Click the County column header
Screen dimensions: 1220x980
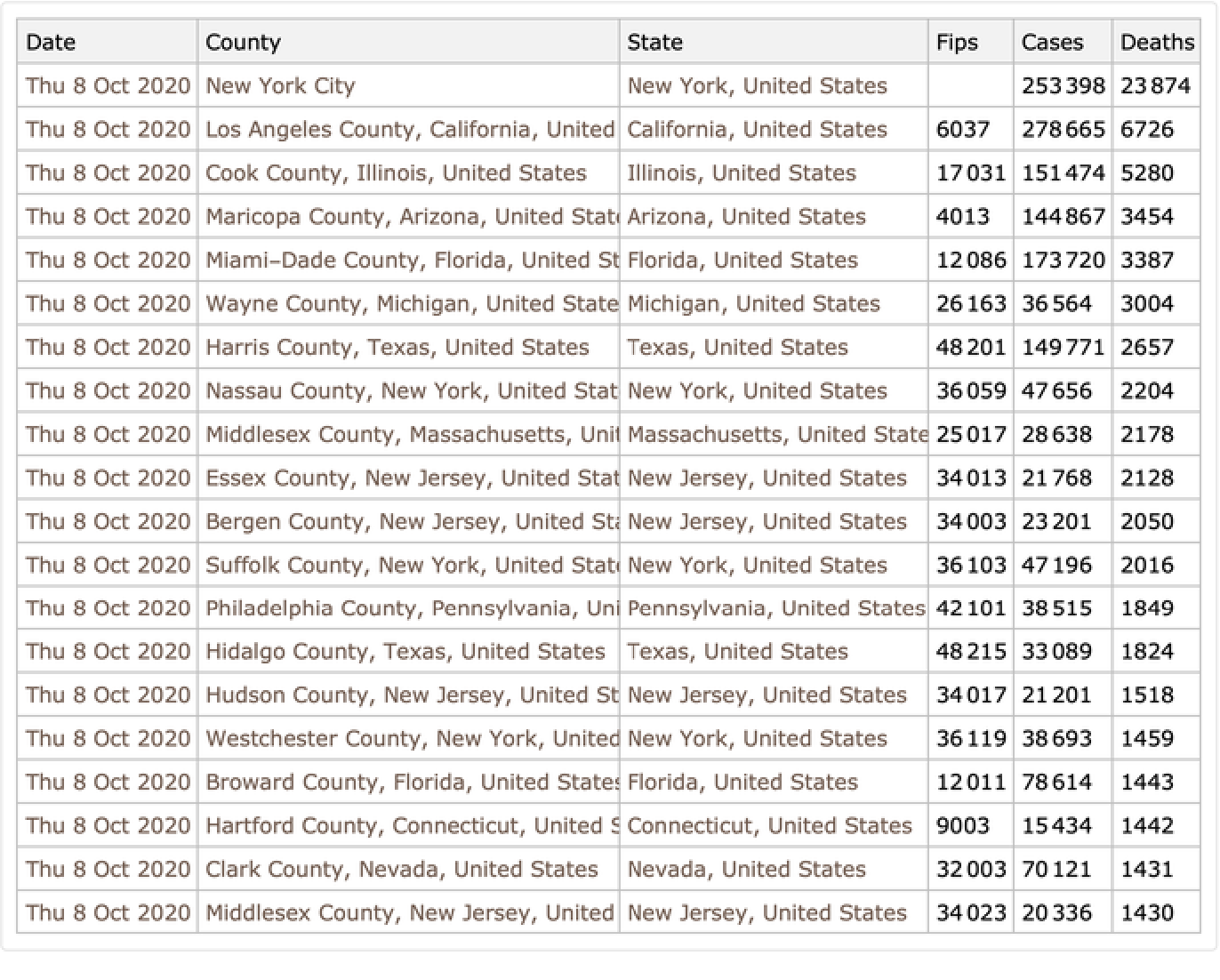click(243, 42)
